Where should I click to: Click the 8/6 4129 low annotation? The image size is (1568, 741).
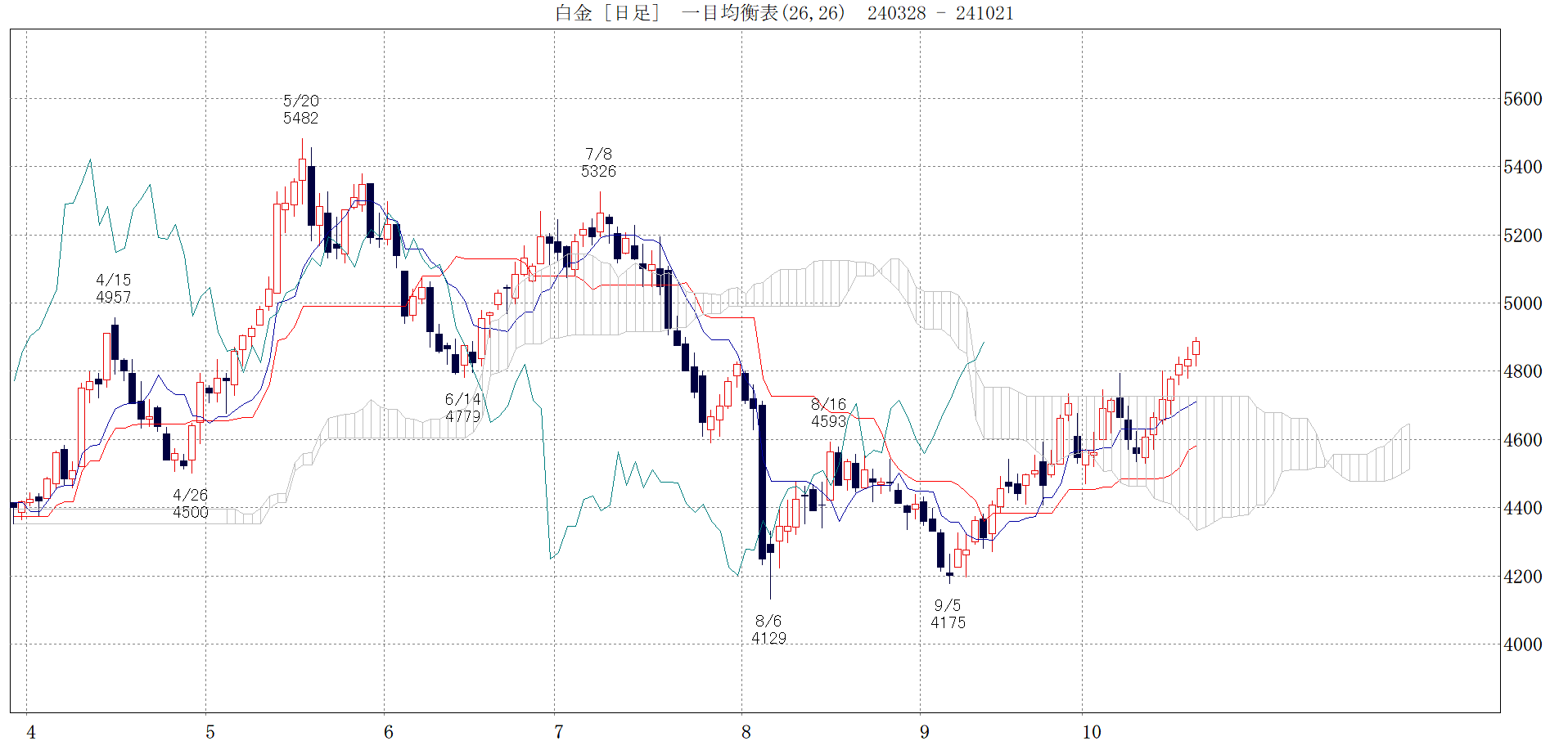(768, 630)
